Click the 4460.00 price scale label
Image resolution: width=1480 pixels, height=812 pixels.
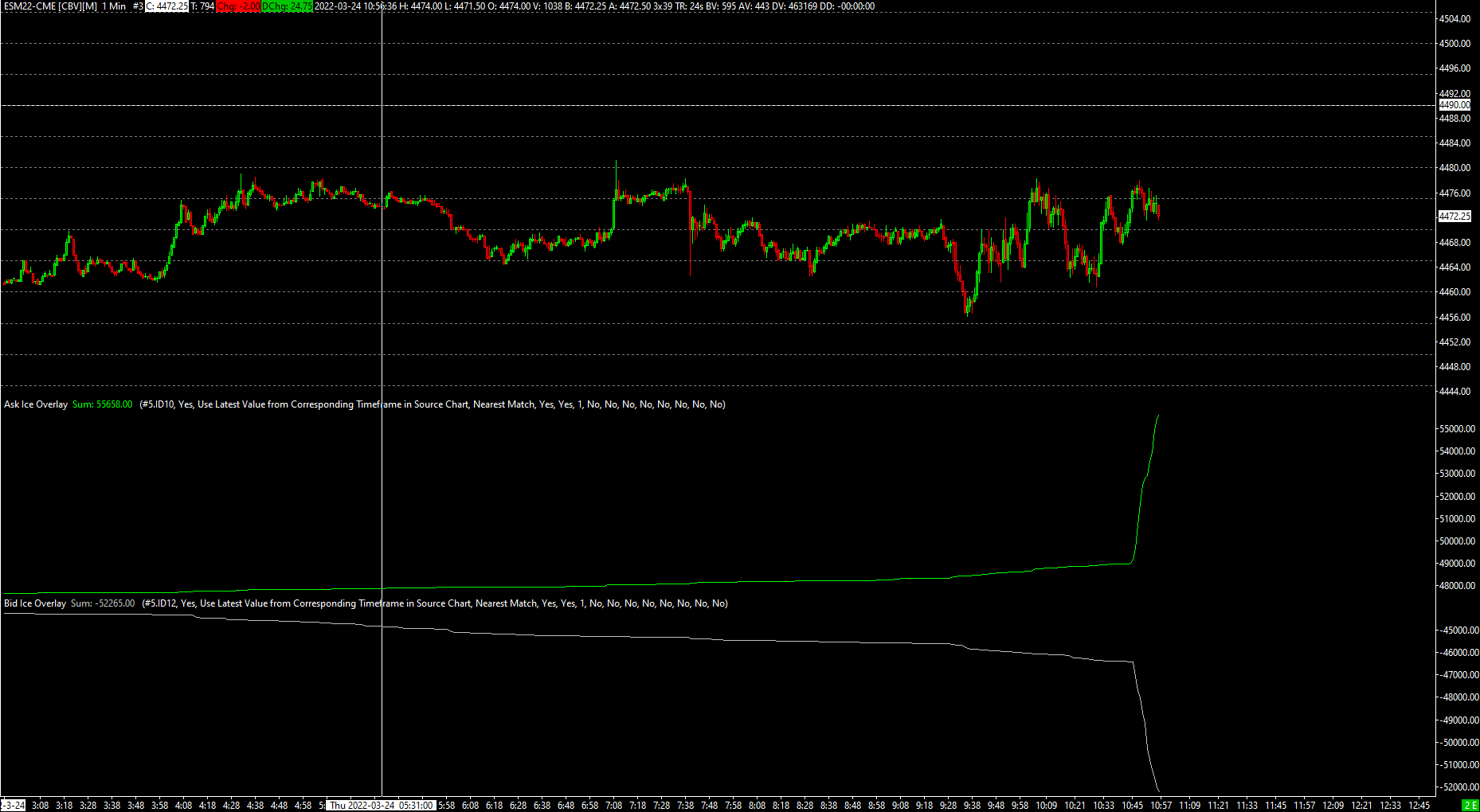point(1455,292)
